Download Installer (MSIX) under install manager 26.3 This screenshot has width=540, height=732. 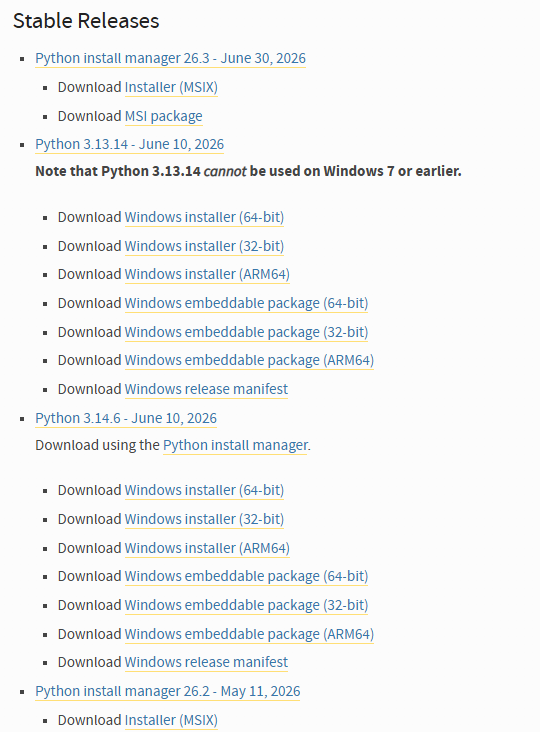[x=171, y=87]
